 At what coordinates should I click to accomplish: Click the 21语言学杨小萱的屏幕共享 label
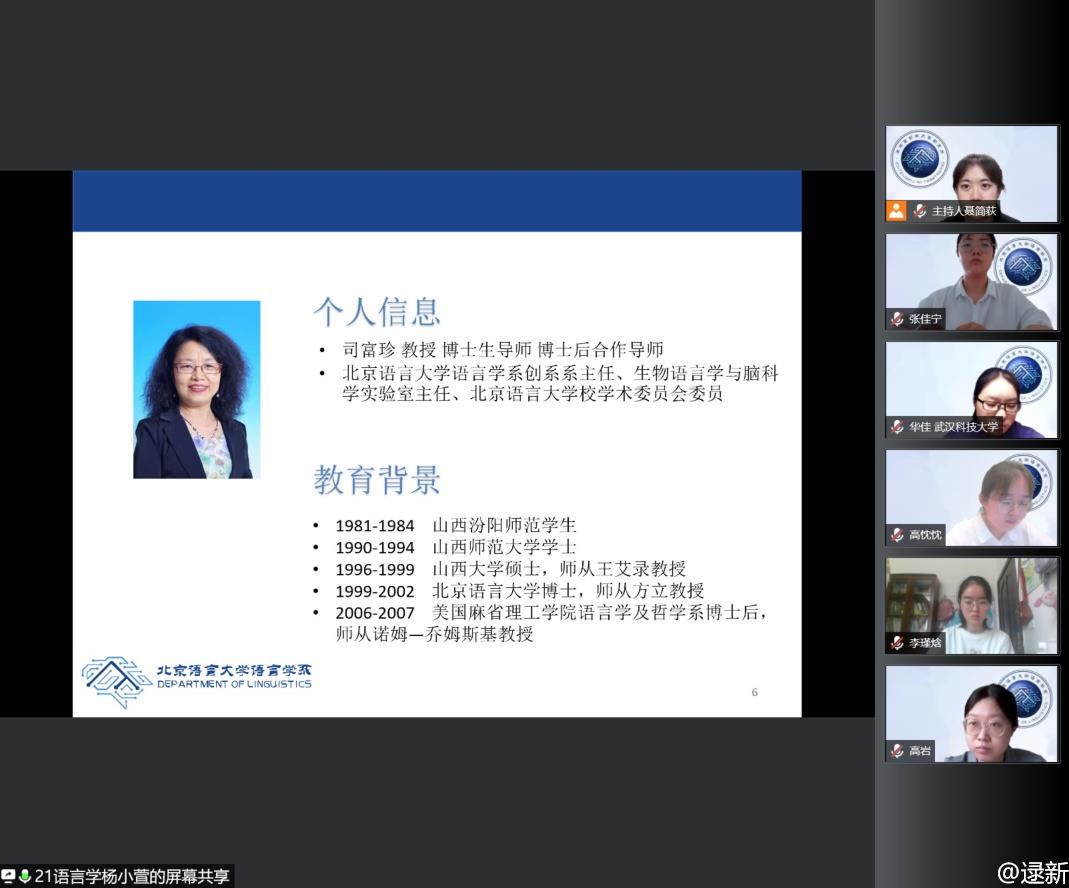coord(131,877)
